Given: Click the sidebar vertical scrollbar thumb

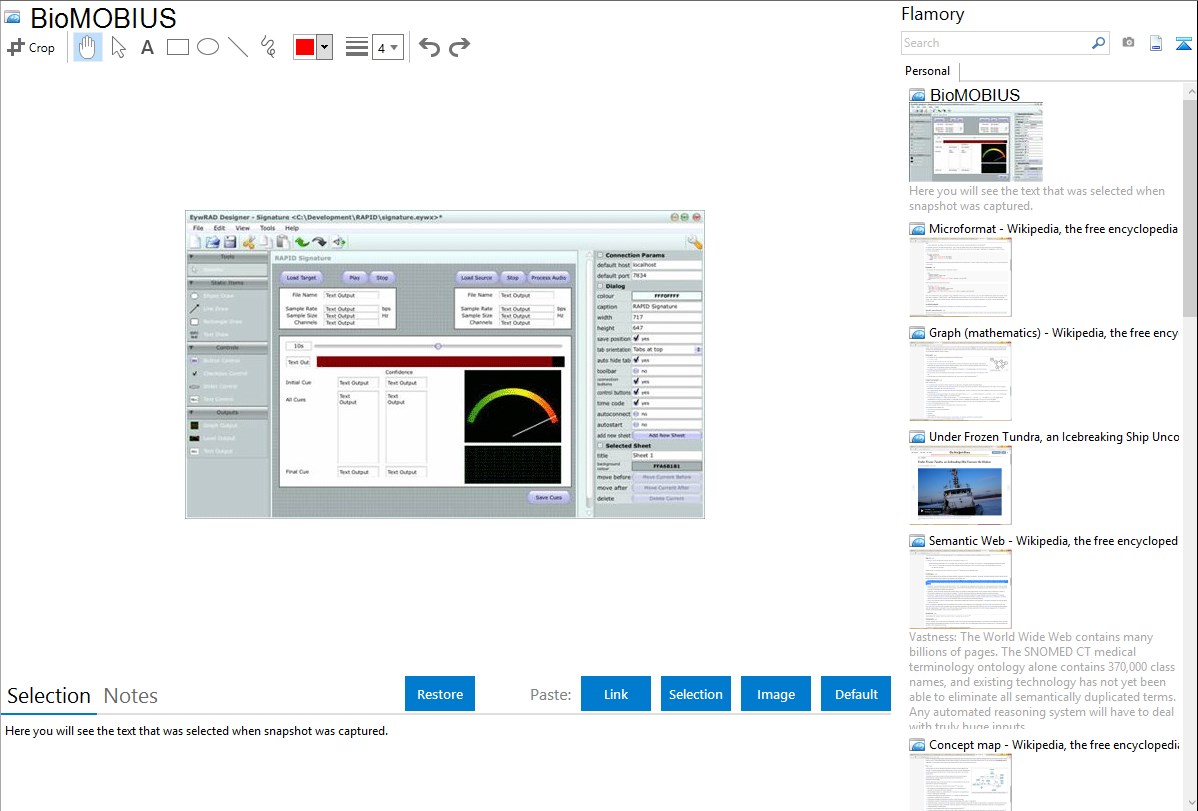Looking at the screenshot, I should pyautogui.click(x=1190, y=207).
